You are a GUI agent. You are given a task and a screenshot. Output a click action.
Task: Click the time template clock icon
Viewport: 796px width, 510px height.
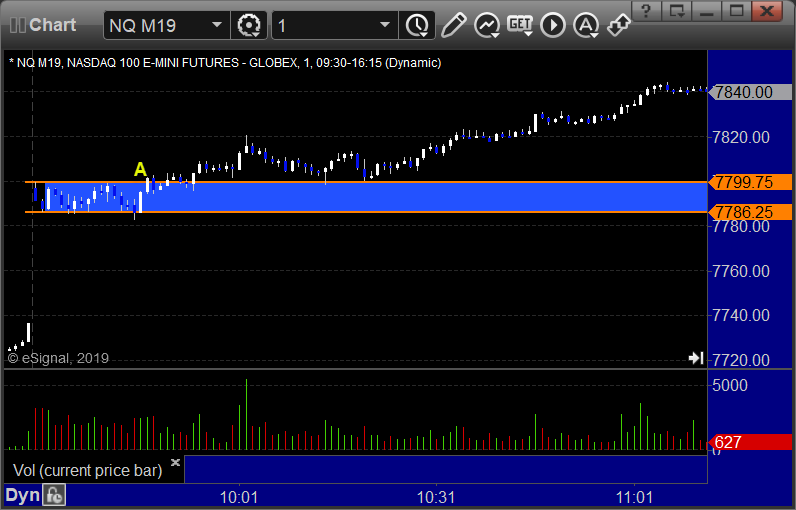pyautogui.click(x=417, y=25)
